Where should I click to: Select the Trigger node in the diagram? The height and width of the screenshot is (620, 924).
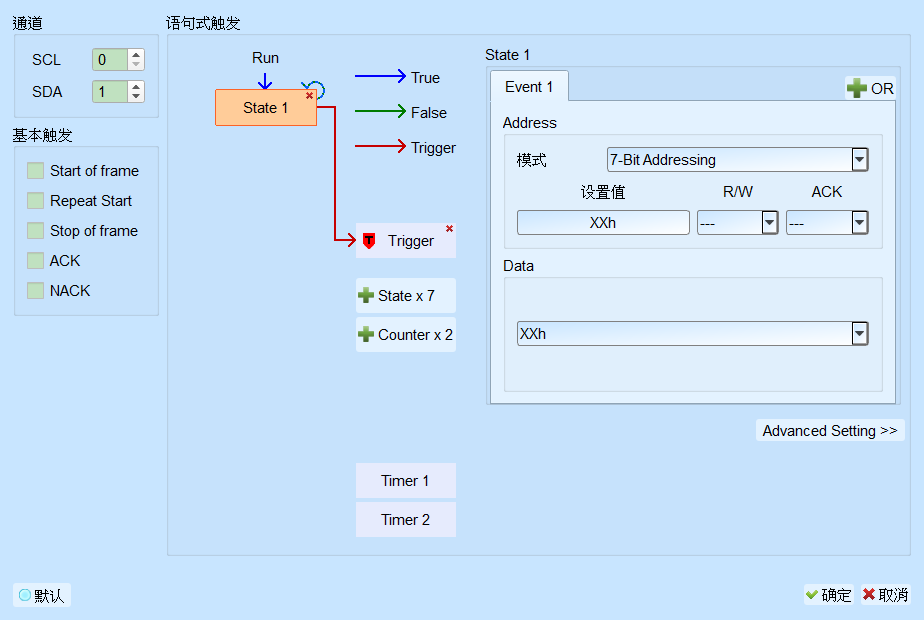coord(406,240)
